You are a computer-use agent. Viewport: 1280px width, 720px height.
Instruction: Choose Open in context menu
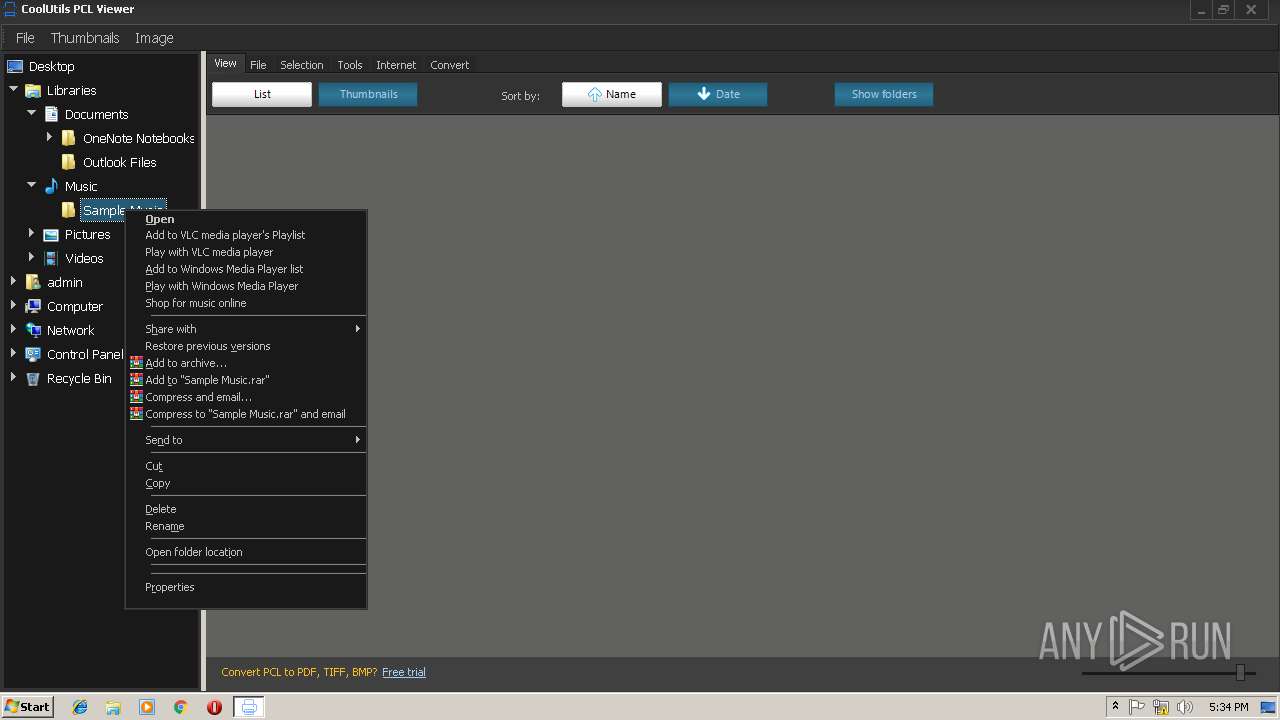[246, 219]
